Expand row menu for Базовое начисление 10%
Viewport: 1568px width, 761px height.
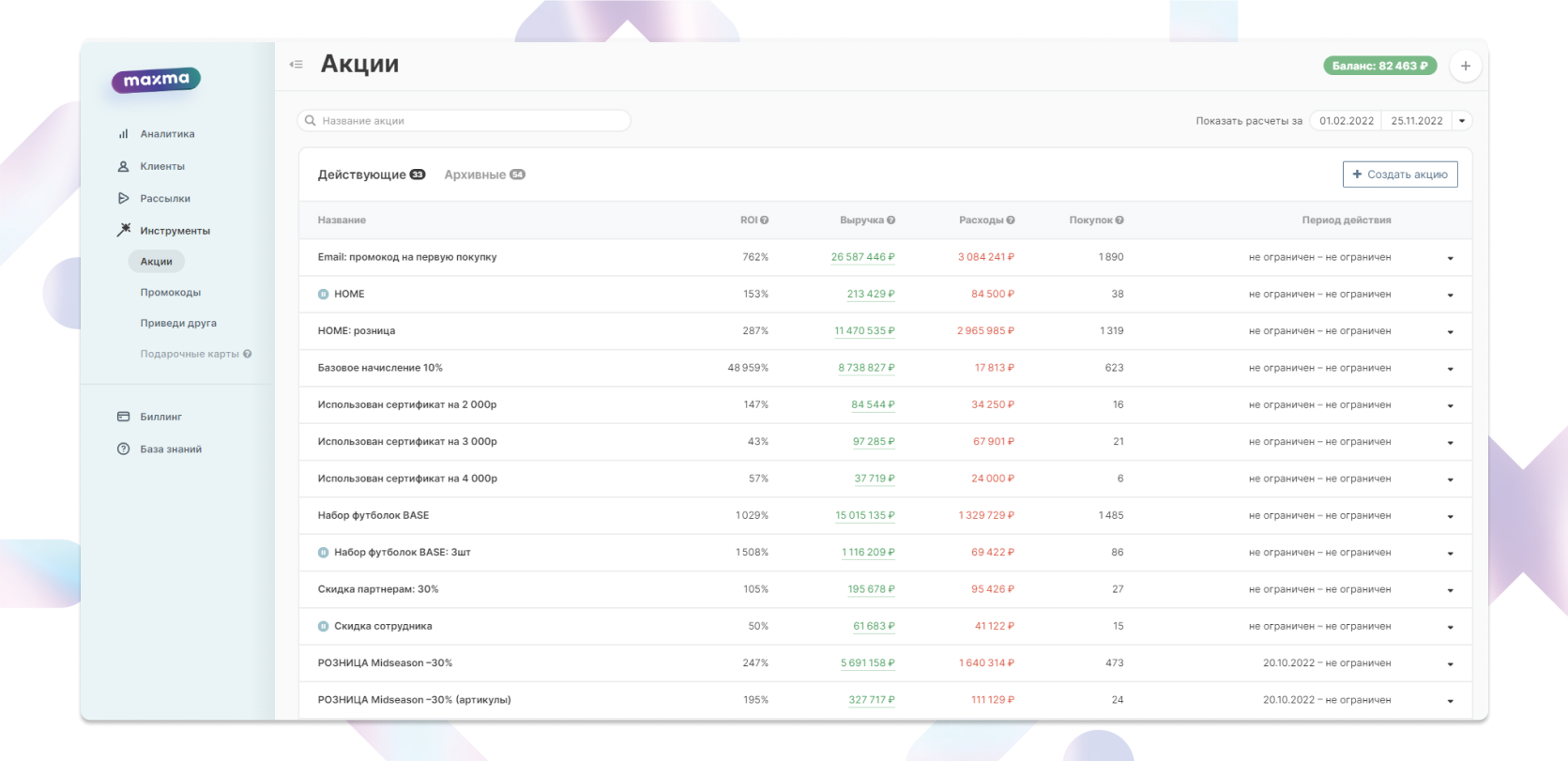1450,369
